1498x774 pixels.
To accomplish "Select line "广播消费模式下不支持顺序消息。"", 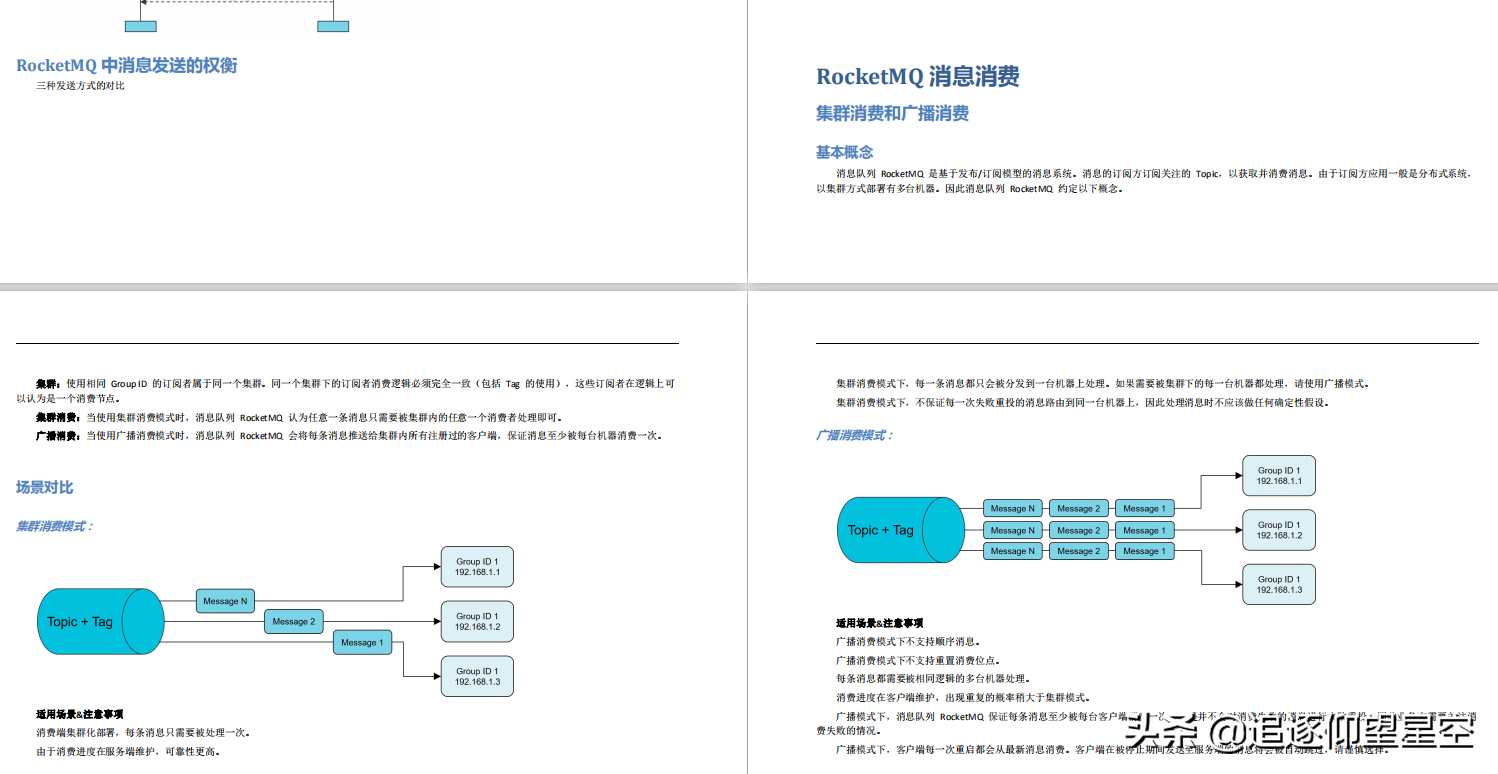I will coord(908,642).
